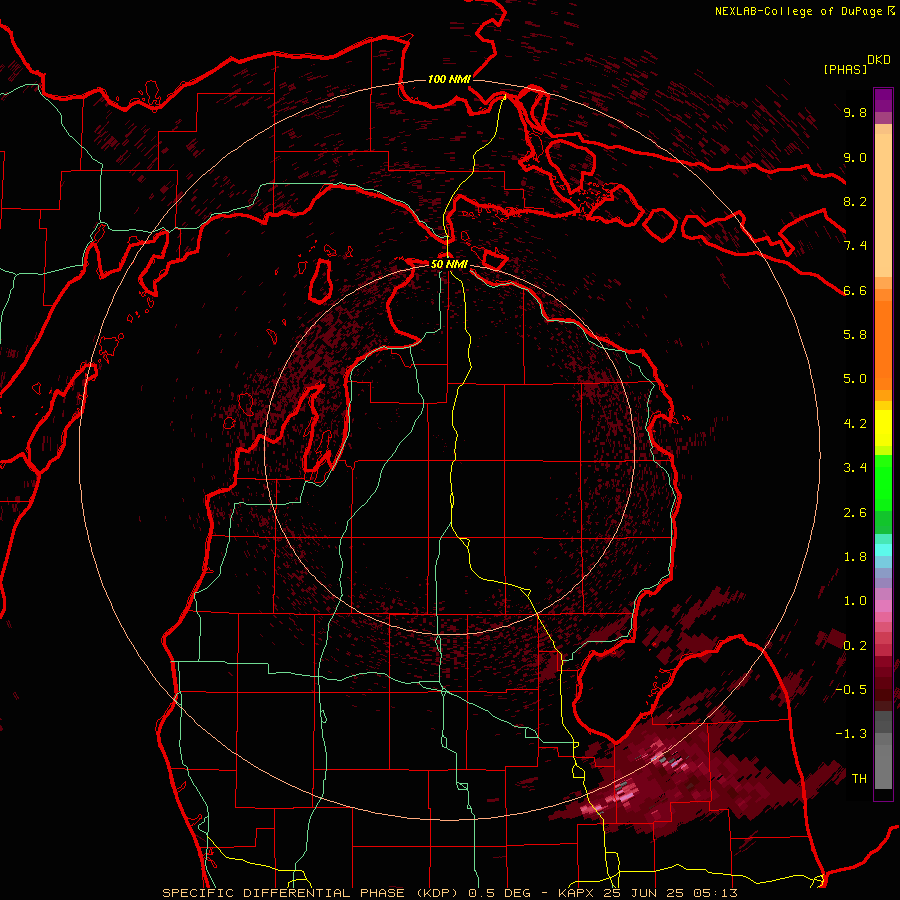The width and height of the screenshot is (900, 900).
Task: Click the 2.6 value on color scale
Action: click(x=855, y=513)
